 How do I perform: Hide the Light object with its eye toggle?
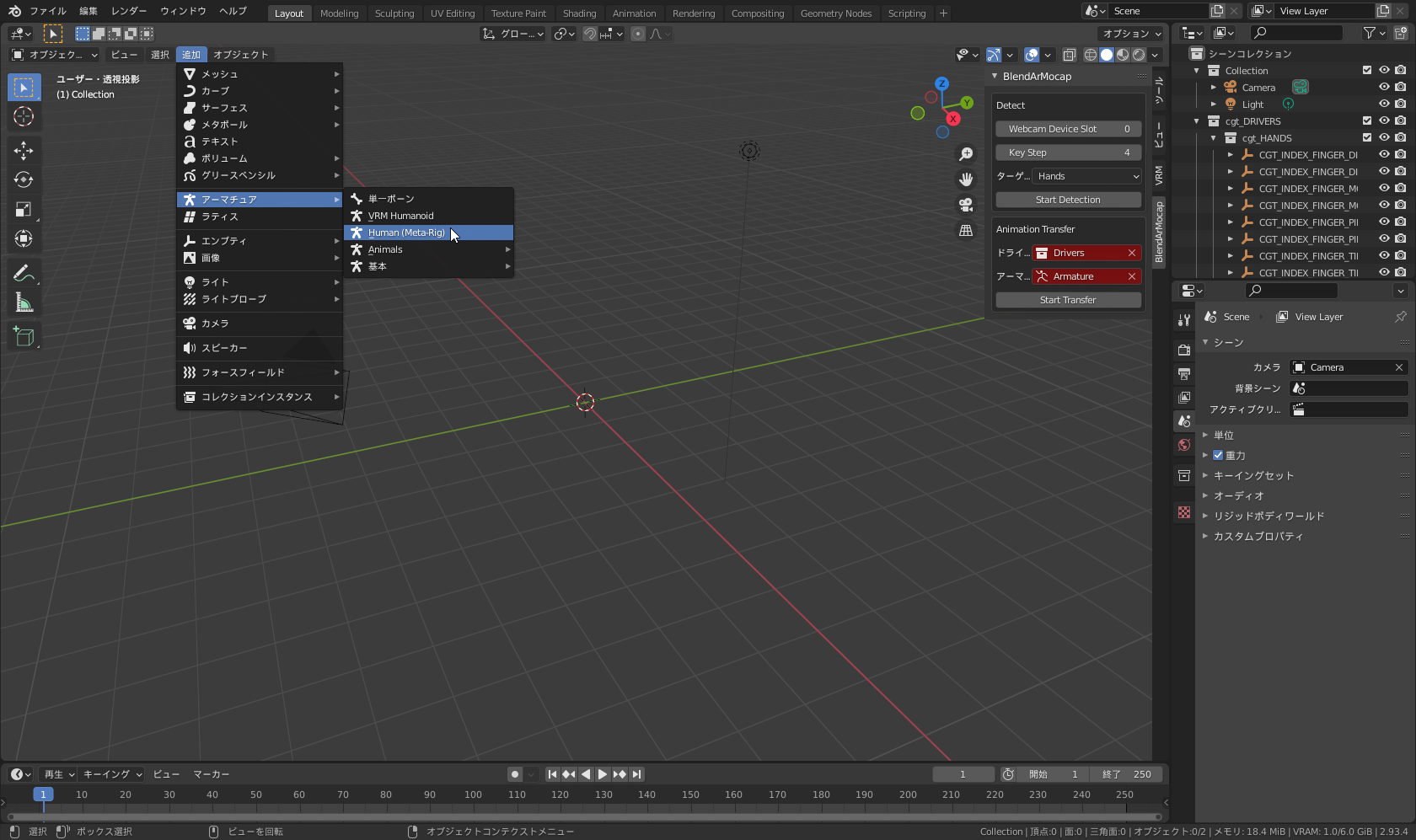[x=1382, y=104]
